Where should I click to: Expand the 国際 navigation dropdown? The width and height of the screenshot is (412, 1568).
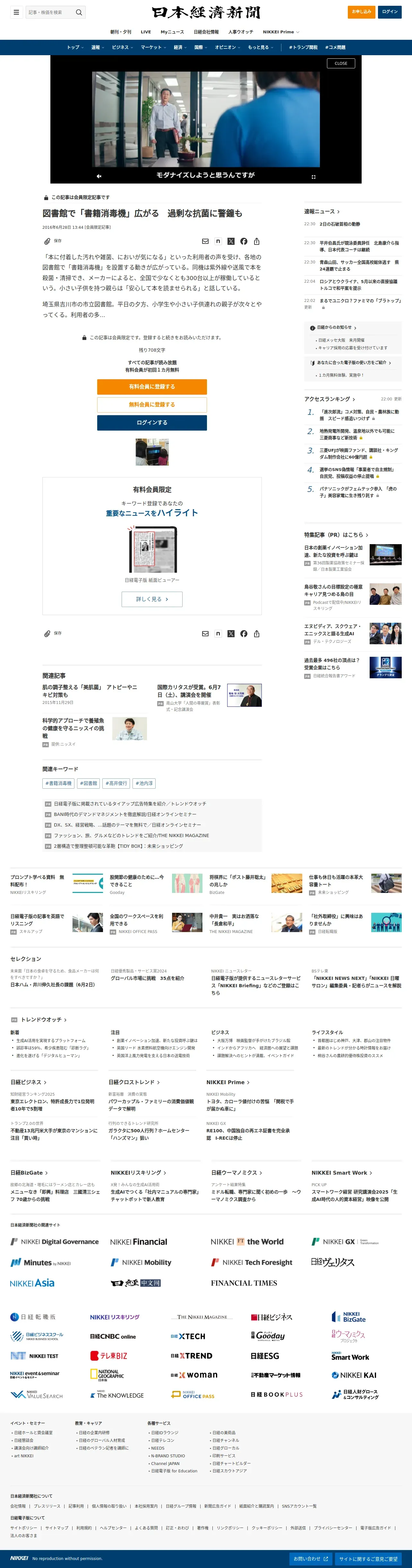201,47
